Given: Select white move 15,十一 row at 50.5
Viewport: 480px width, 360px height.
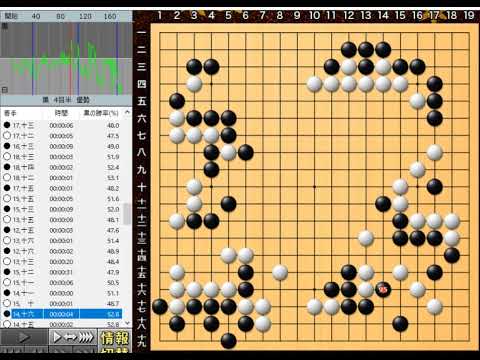Looking at the screenshot, I should pos(62,283).
